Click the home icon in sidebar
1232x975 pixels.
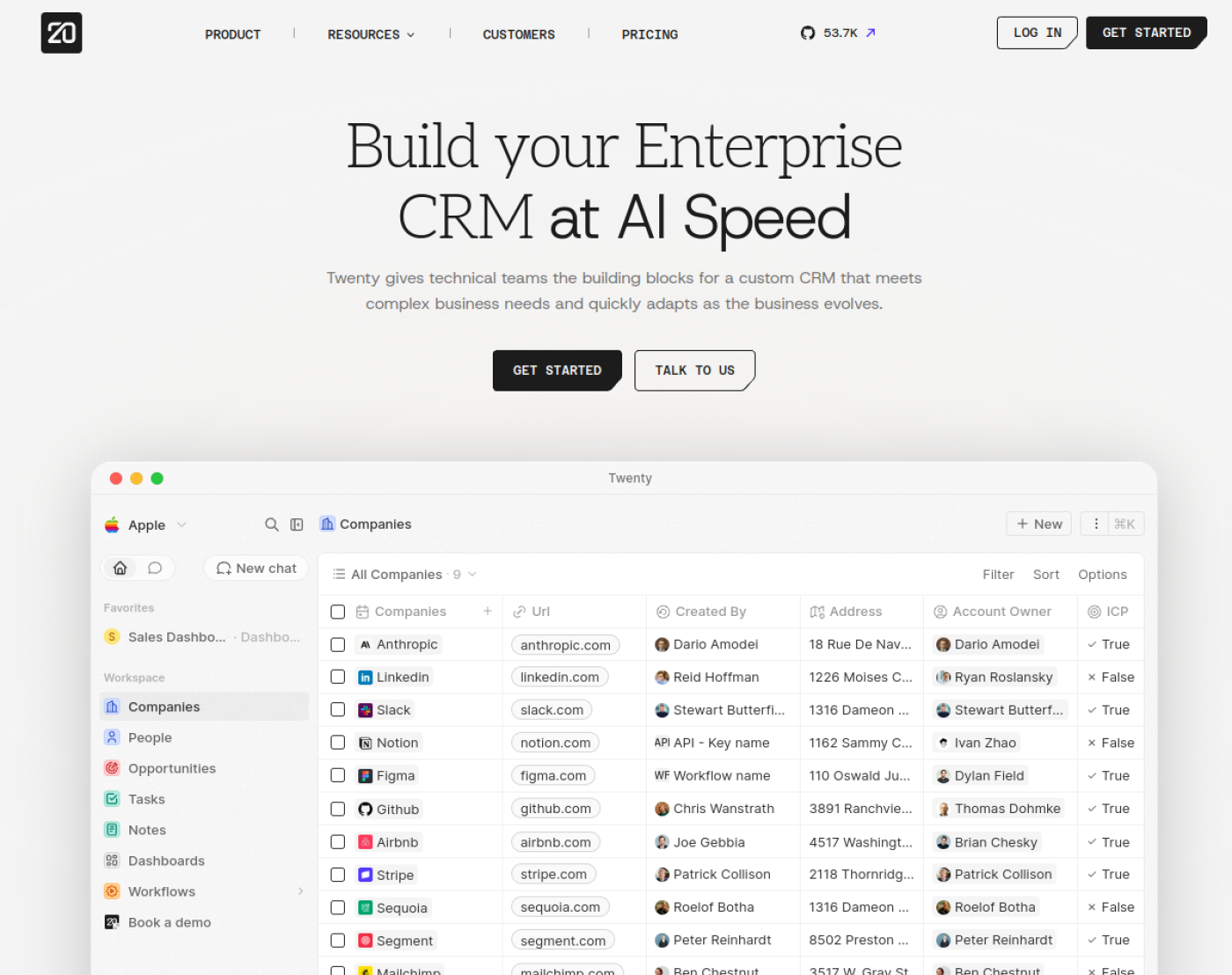[121, 568]
